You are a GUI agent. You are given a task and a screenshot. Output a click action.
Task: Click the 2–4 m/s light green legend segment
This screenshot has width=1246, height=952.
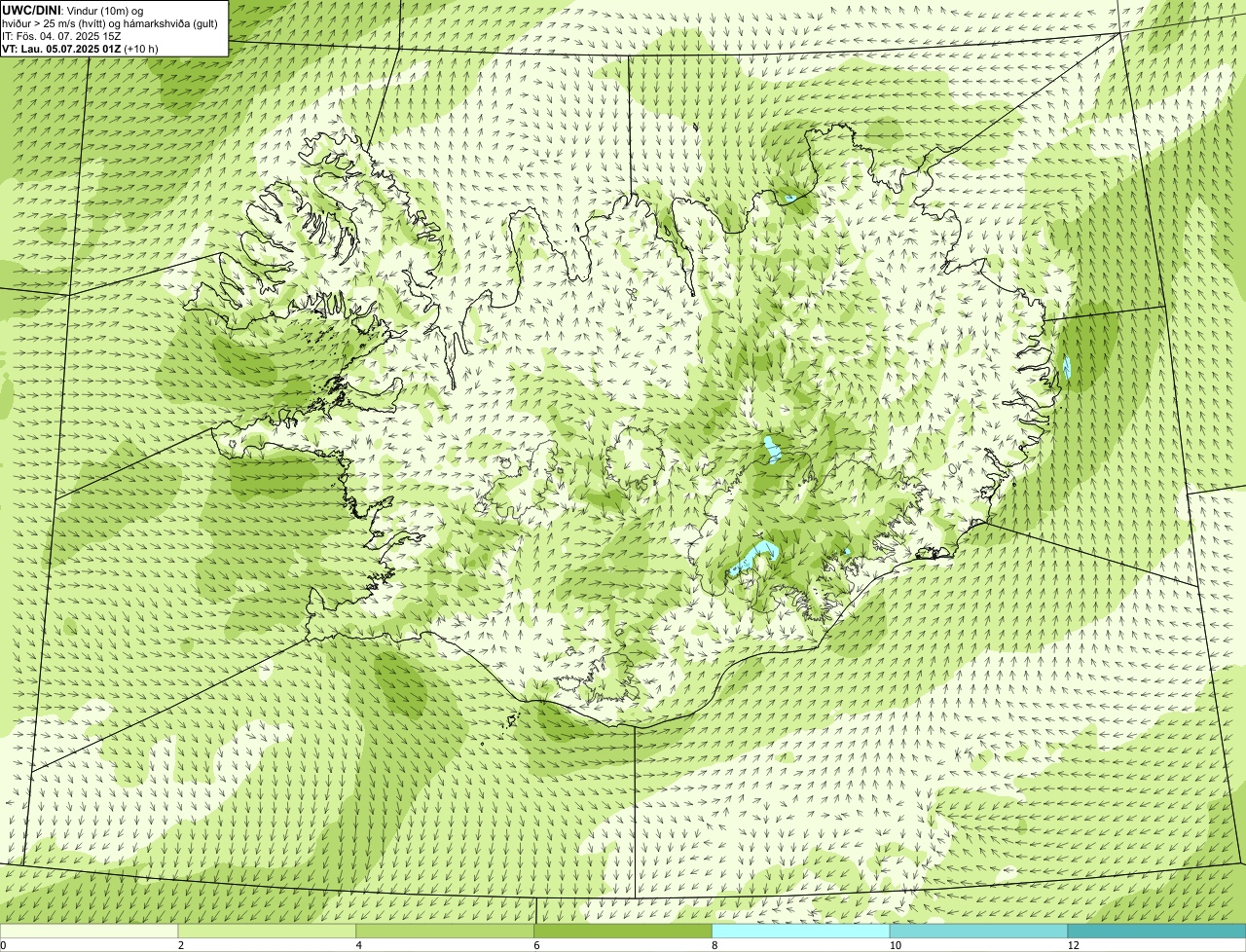tap(268, 931)
